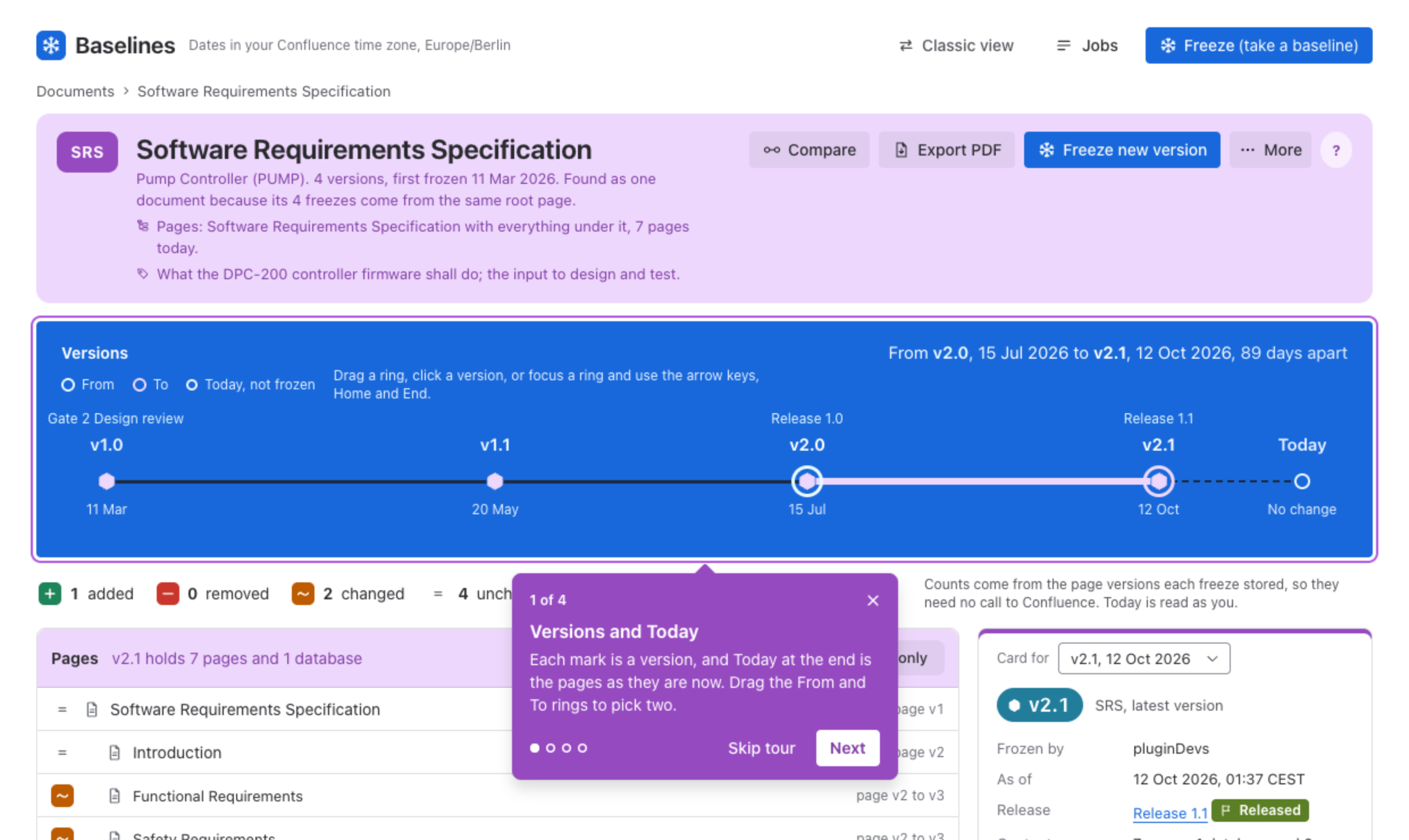1409x840 pixels.
Task: Open the Card for version dropdown
Action: click(1144, 658)
